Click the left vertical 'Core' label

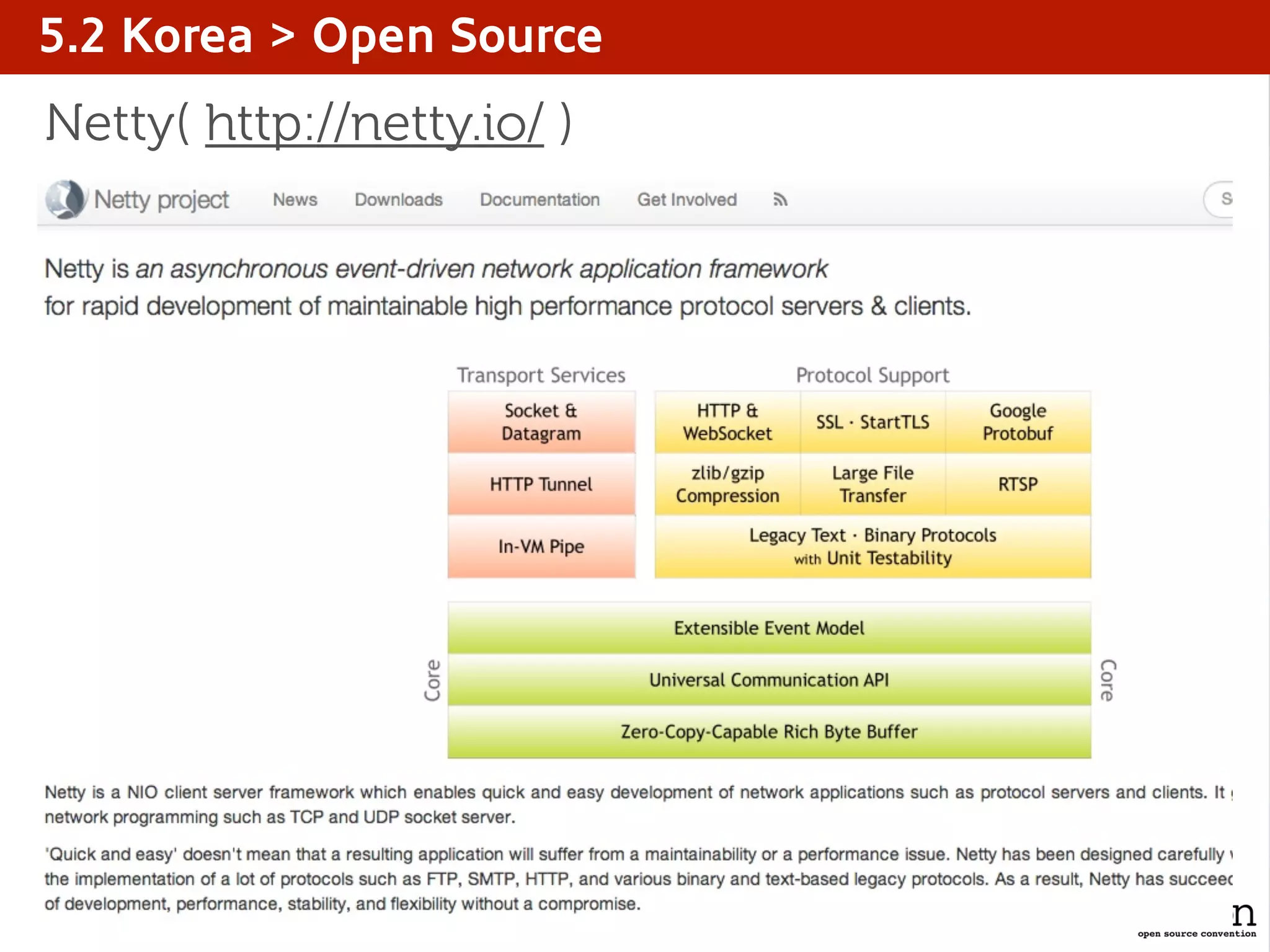[x=432, y=680]
